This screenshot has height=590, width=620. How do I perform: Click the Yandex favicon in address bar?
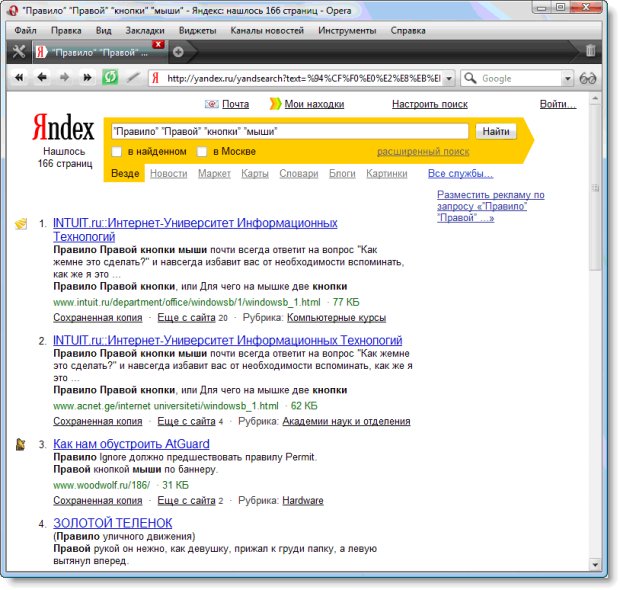pyautogui.click(x=156, y=78)
